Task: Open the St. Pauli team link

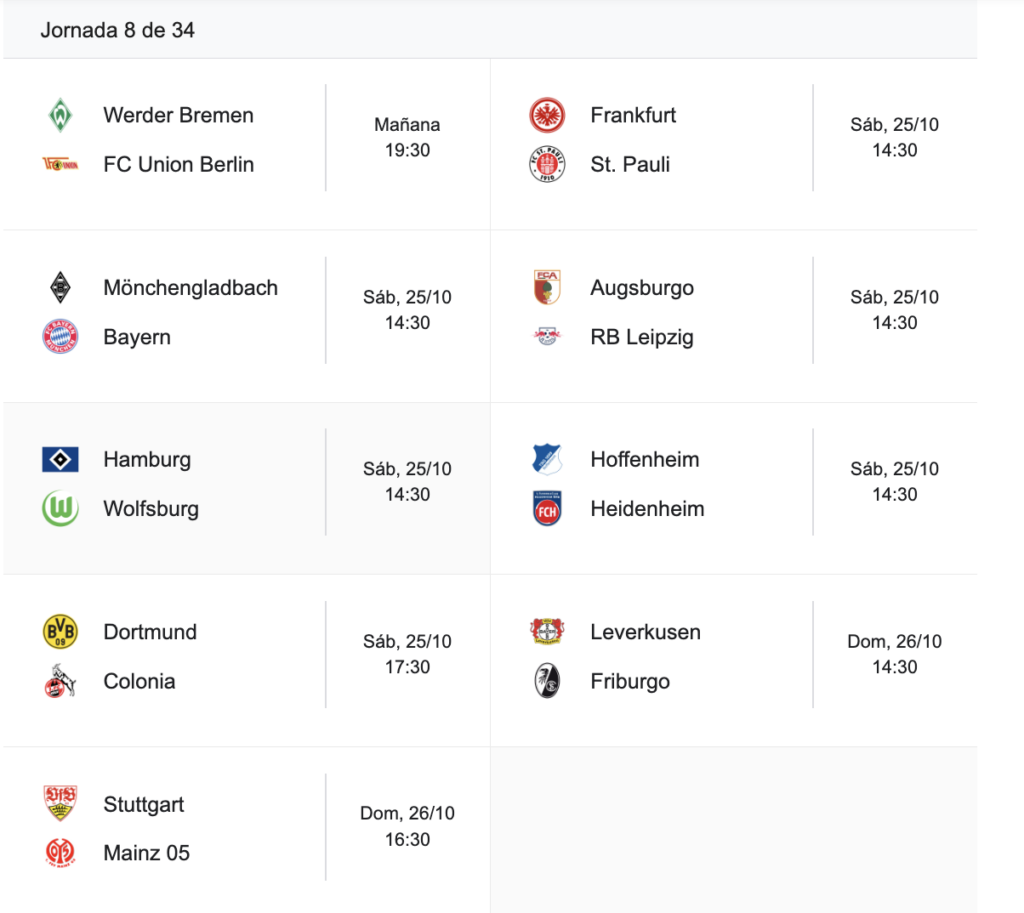Action: pos(630,164)
